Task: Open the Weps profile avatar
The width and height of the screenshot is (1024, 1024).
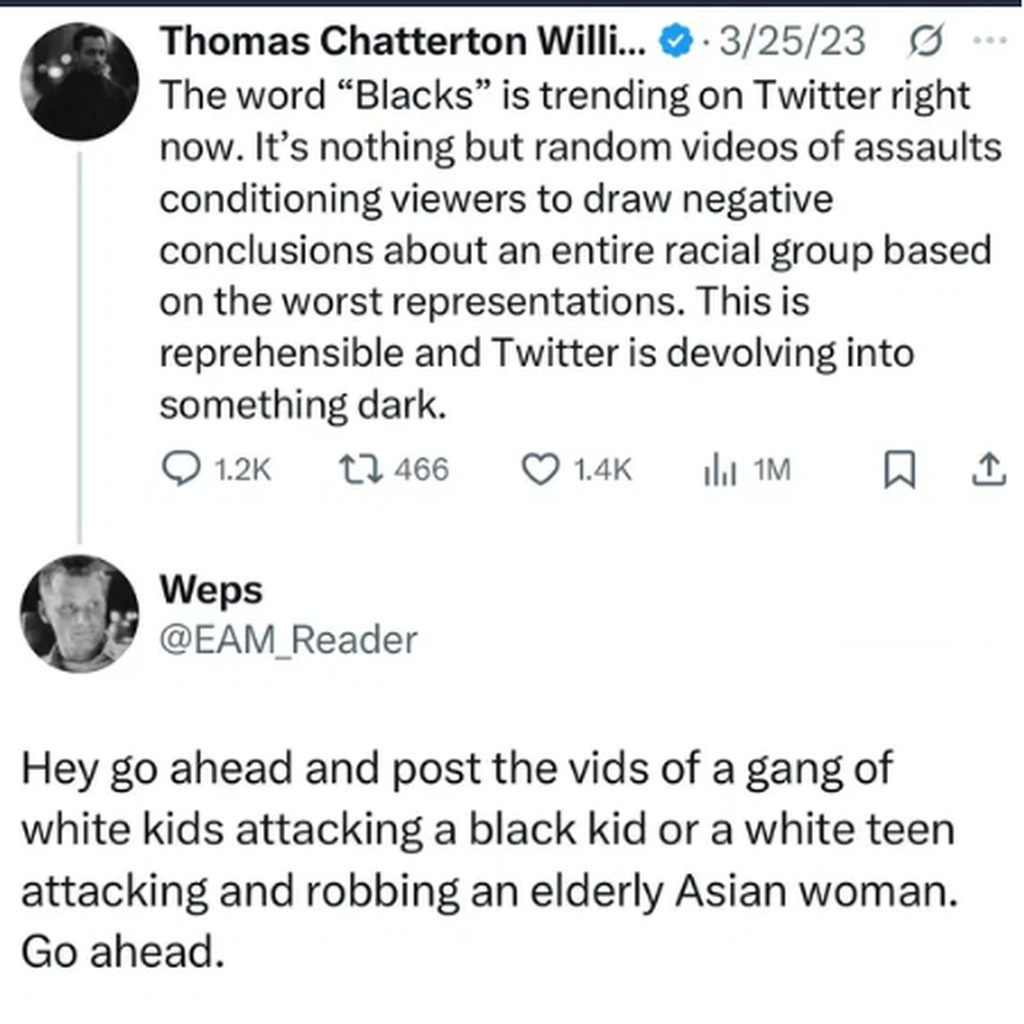Action: click(79, 612)
